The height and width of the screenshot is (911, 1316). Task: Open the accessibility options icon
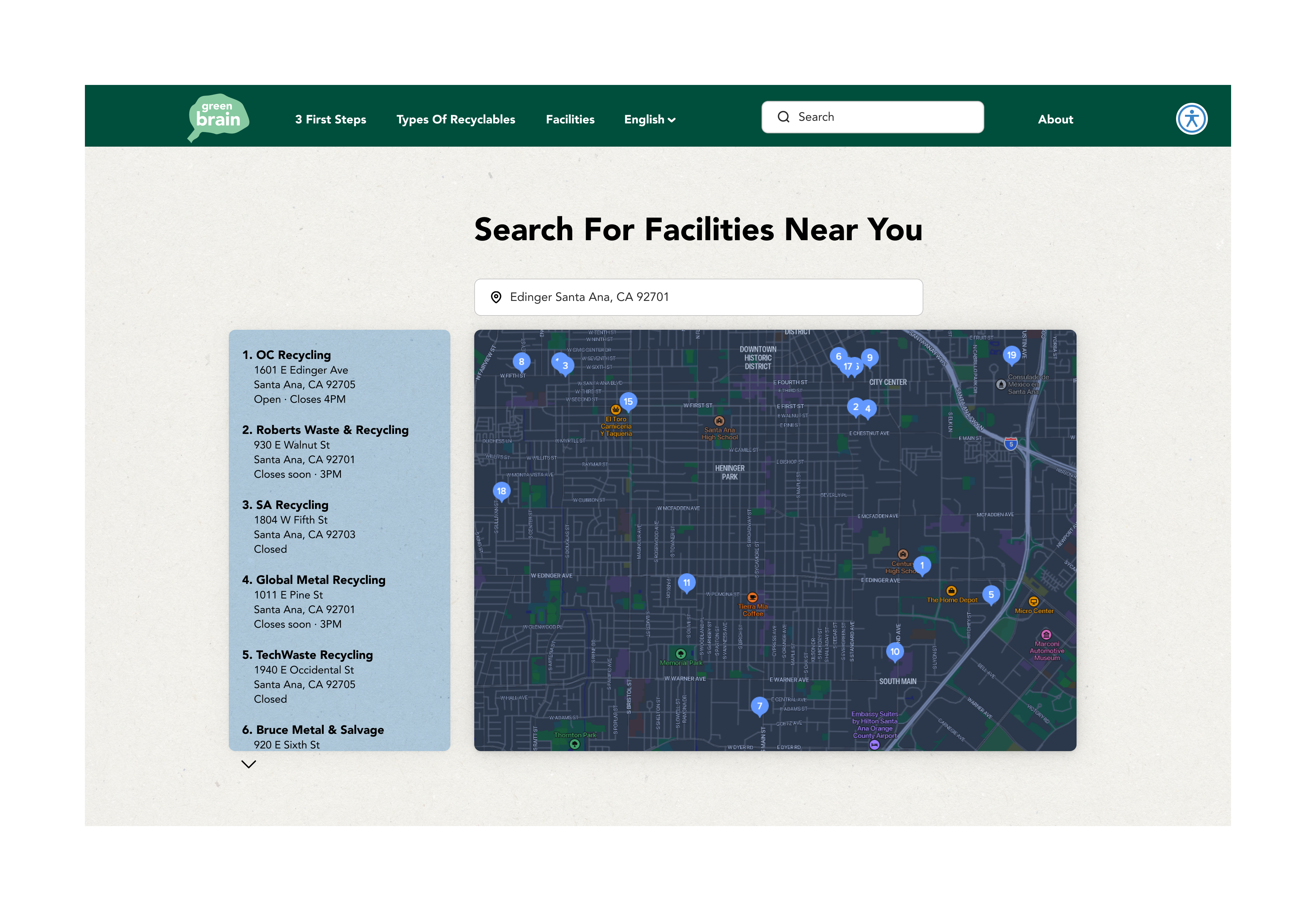(x=1191, y=119)
